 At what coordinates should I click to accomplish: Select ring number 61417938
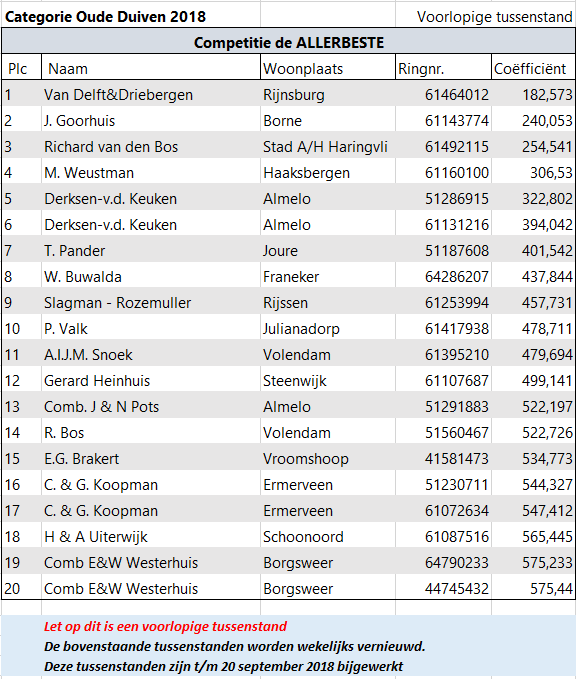pos(443,327)
